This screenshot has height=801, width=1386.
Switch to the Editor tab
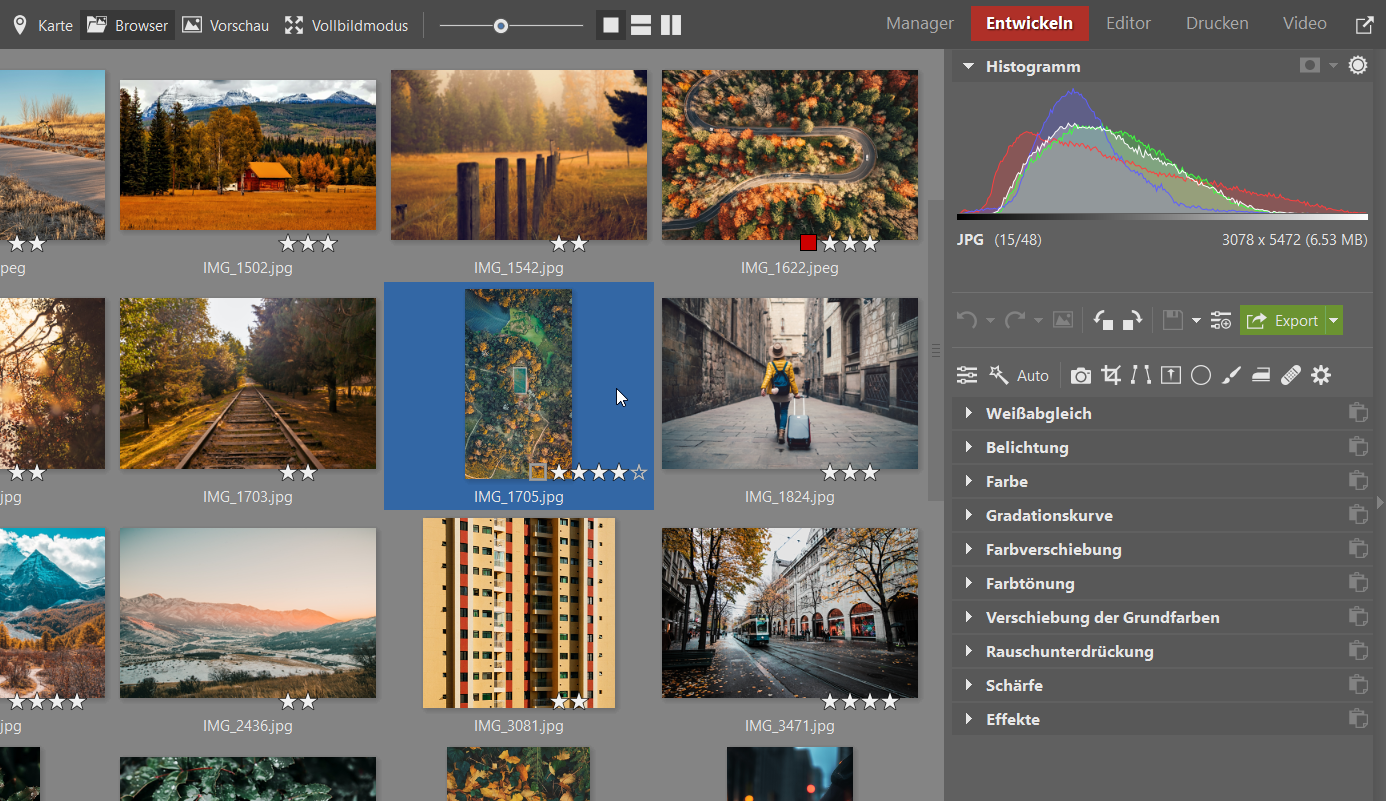point(1128,24)
